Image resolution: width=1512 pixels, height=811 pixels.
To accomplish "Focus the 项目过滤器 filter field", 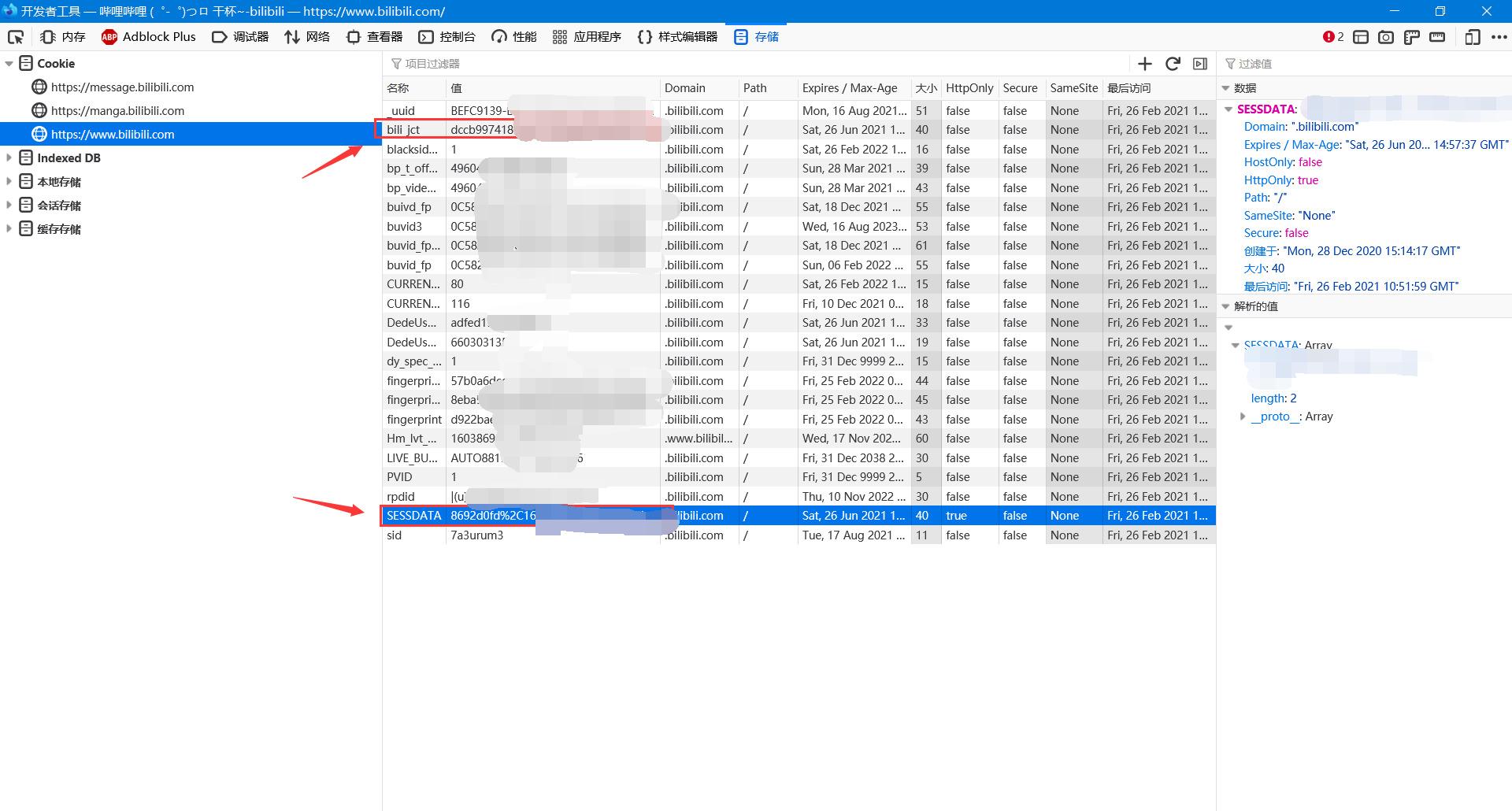I will [756, 64].
